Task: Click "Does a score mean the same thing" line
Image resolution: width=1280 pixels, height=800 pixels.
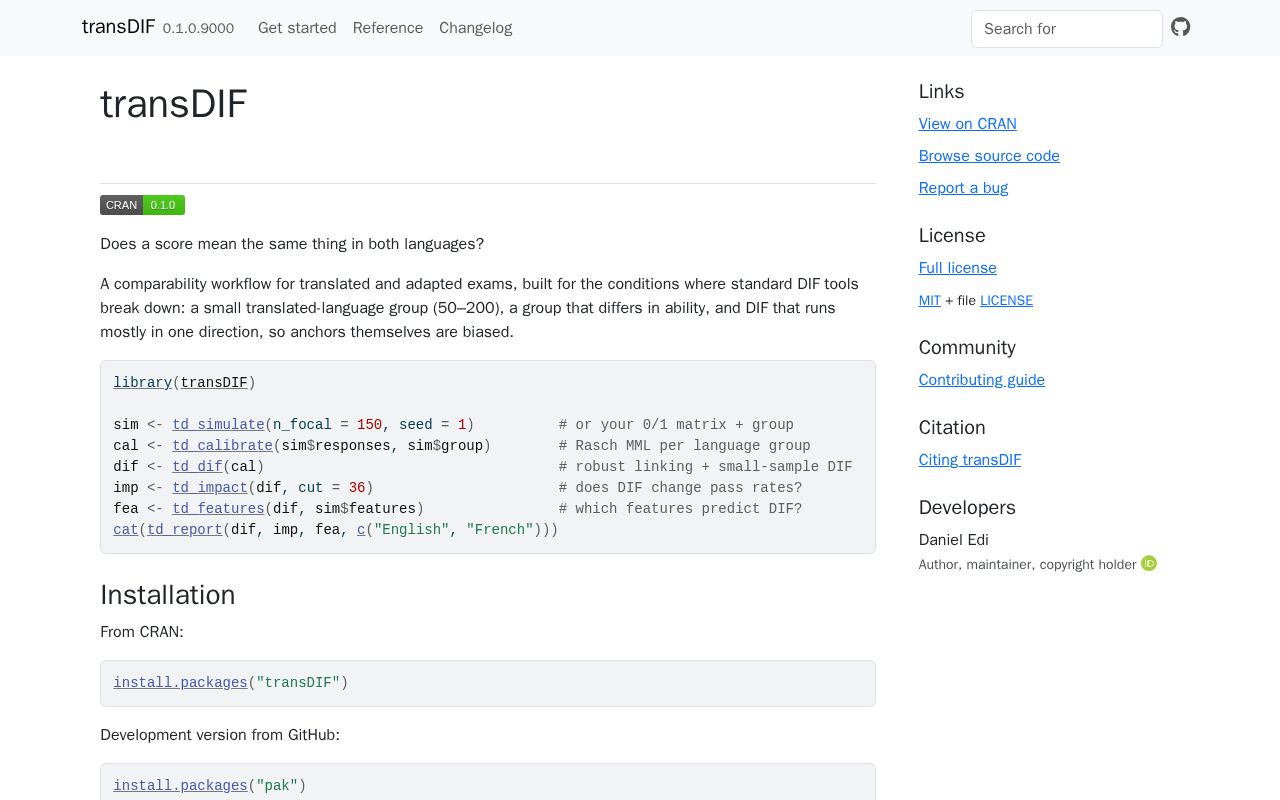Action: 292,244
